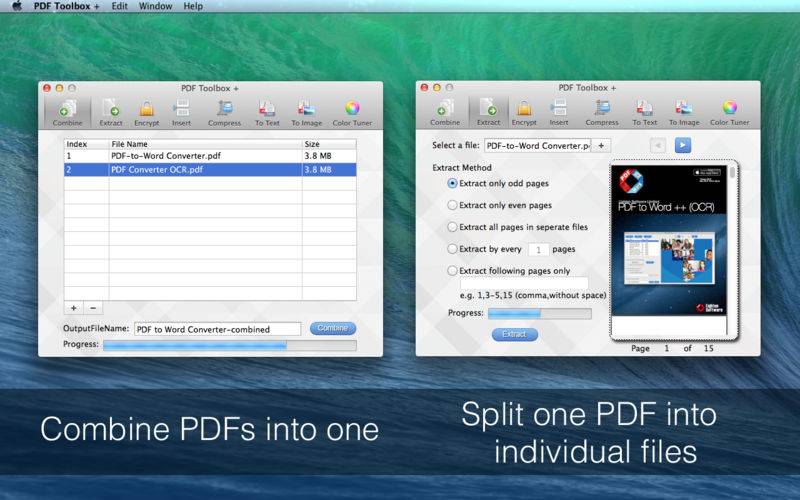Choose Extract following pages only
The width and height of the screenshot is (800, 500).
click(x=509, y=271)
